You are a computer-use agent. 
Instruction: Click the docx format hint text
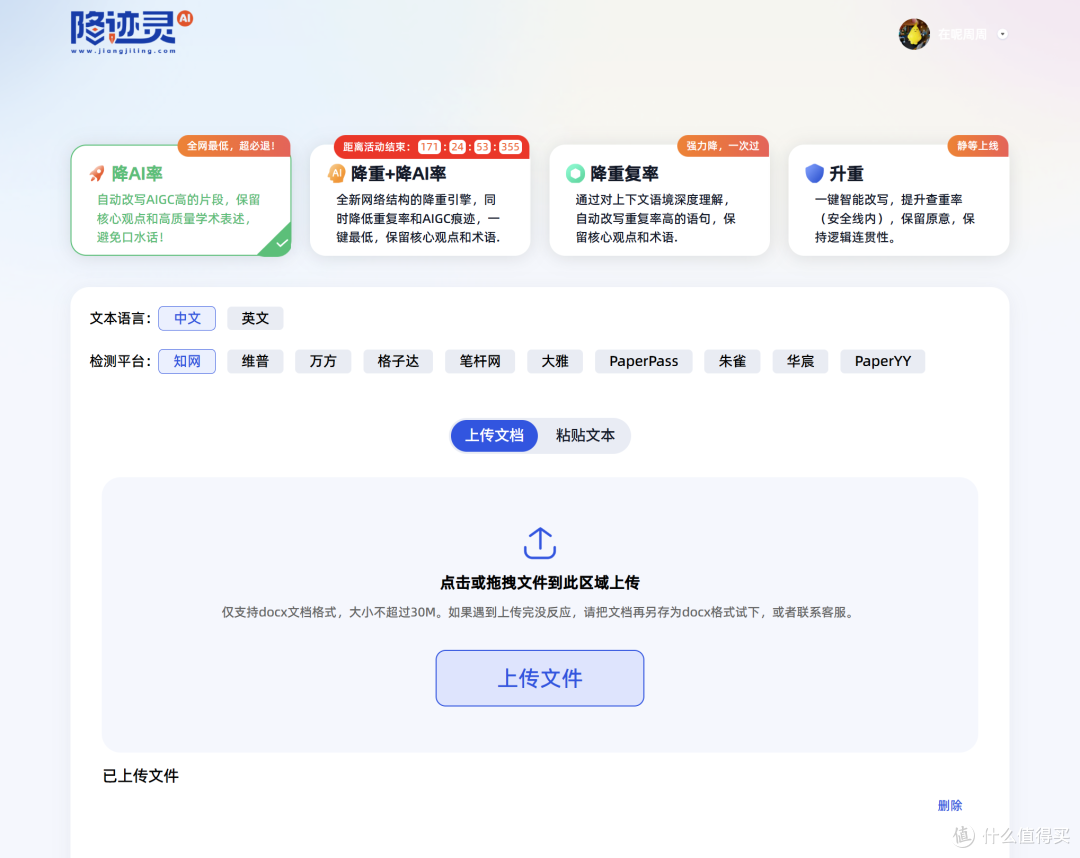(540, 612)
